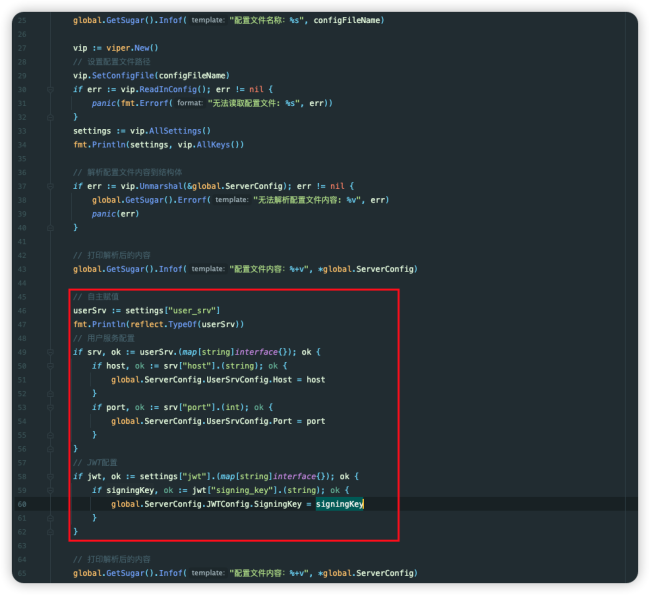Click the AllSettings call on line 33
The width and height of the screenshot is (650, 595).
tap(179, 131)
